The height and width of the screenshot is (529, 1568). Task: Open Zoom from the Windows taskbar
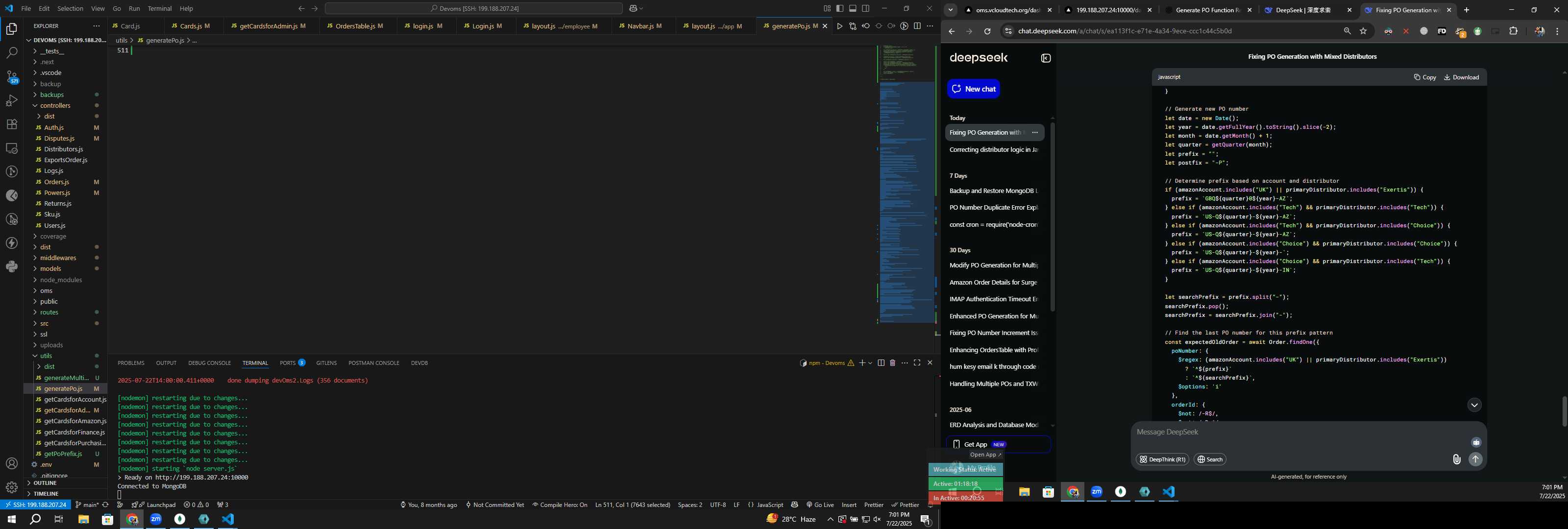[156, 519]
